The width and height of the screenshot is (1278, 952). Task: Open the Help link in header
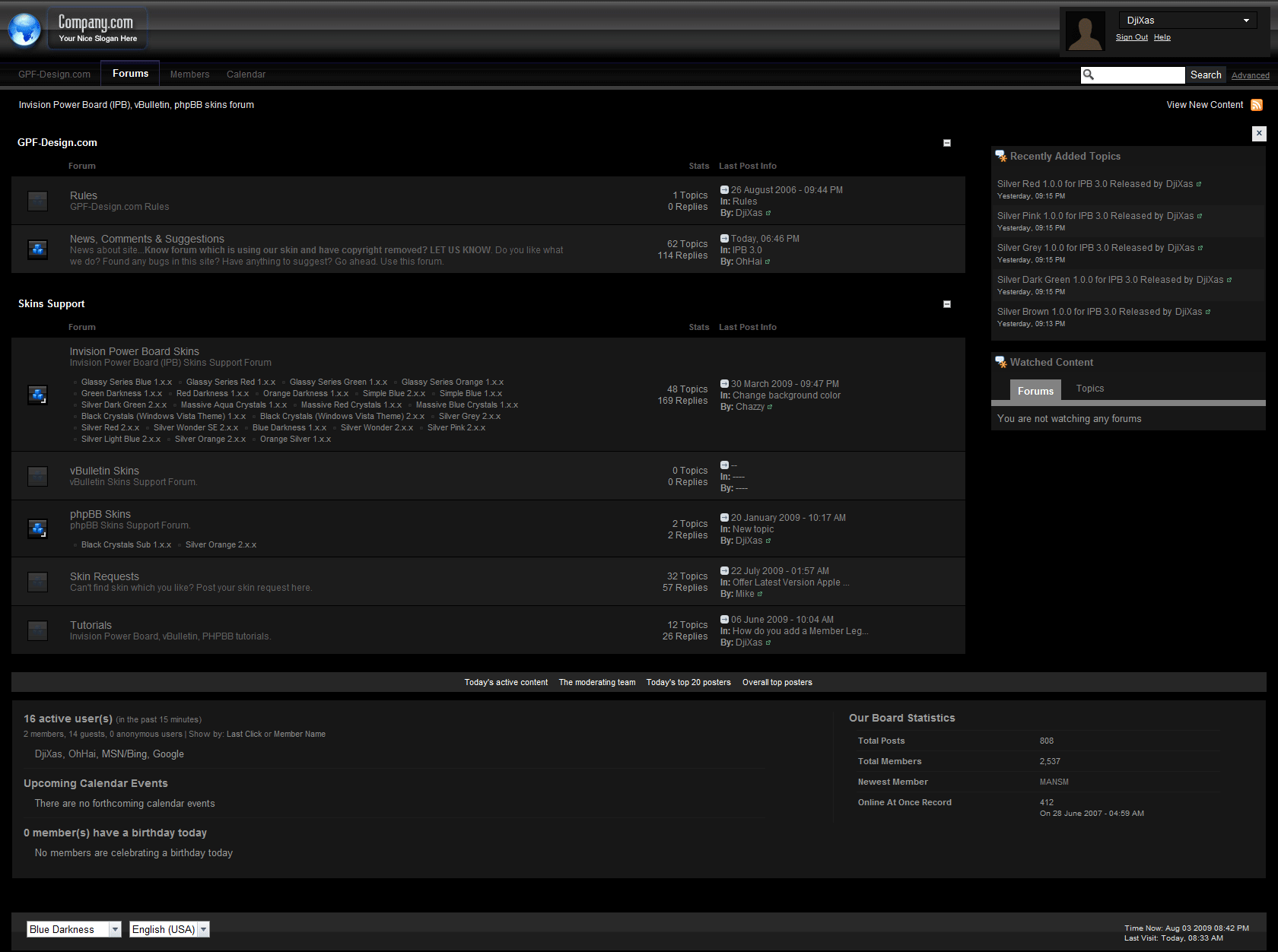pyautogui.click(x=1162, y=37)
